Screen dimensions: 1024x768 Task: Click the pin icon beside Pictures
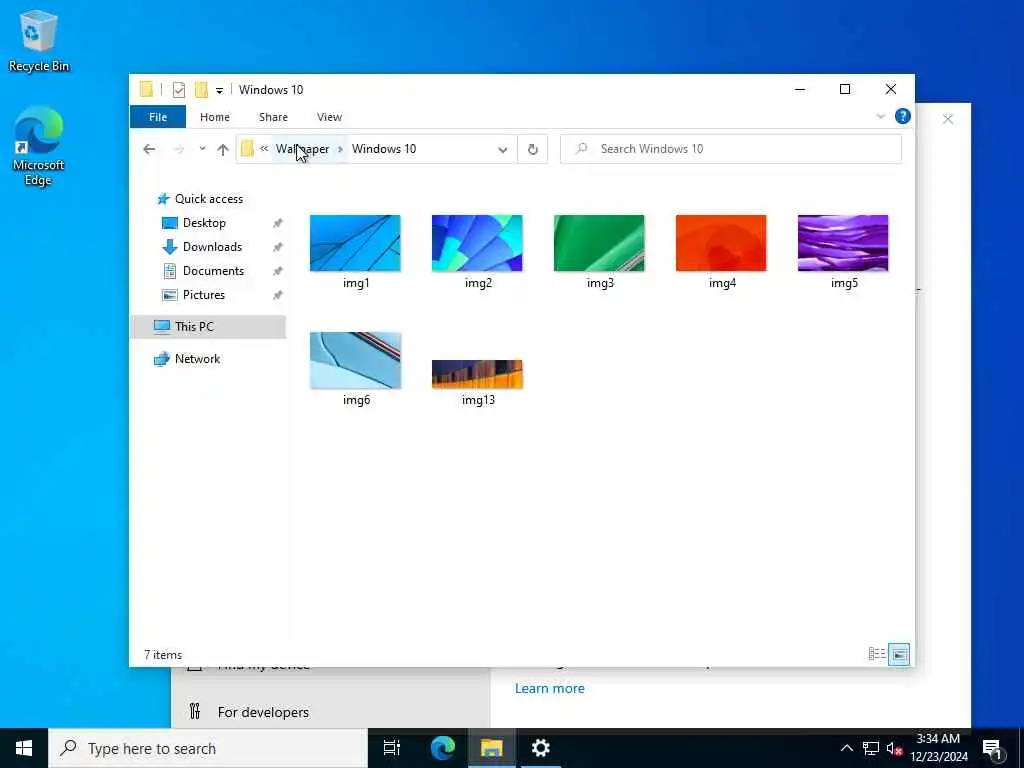click(x=278, y=295)
